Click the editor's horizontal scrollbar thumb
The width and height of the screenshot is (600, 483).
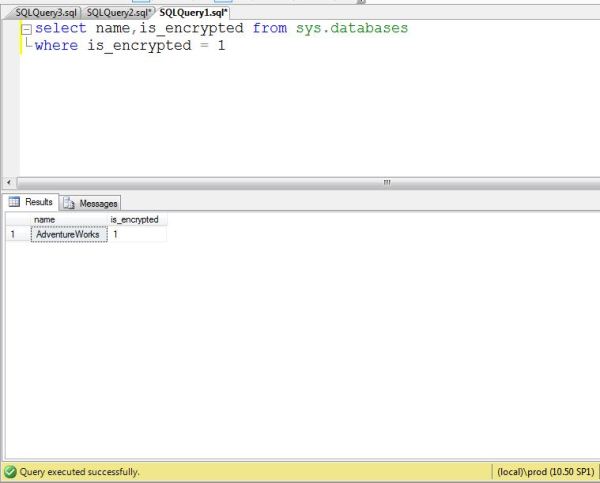[386, 182]
